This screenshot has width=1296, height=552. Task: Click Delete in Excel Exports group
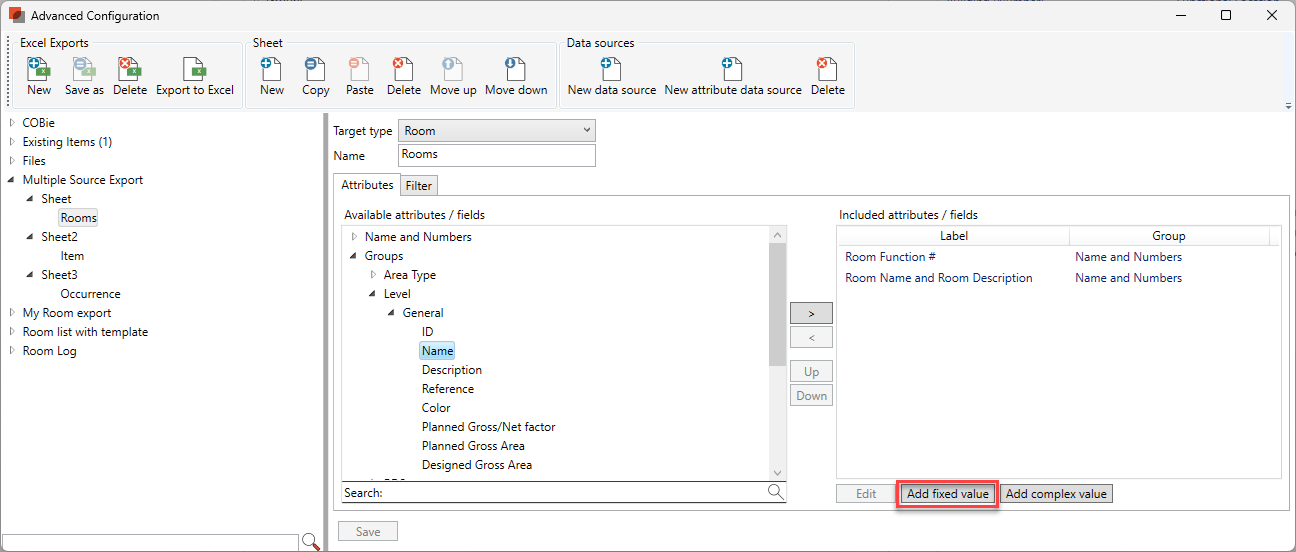pyautogui.click(x=129, y=76)
